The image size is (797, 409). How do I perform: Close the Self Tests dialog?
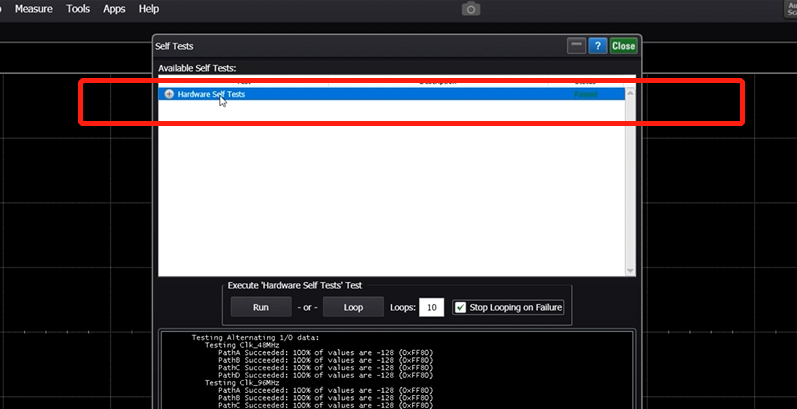(x=623, y=46)
